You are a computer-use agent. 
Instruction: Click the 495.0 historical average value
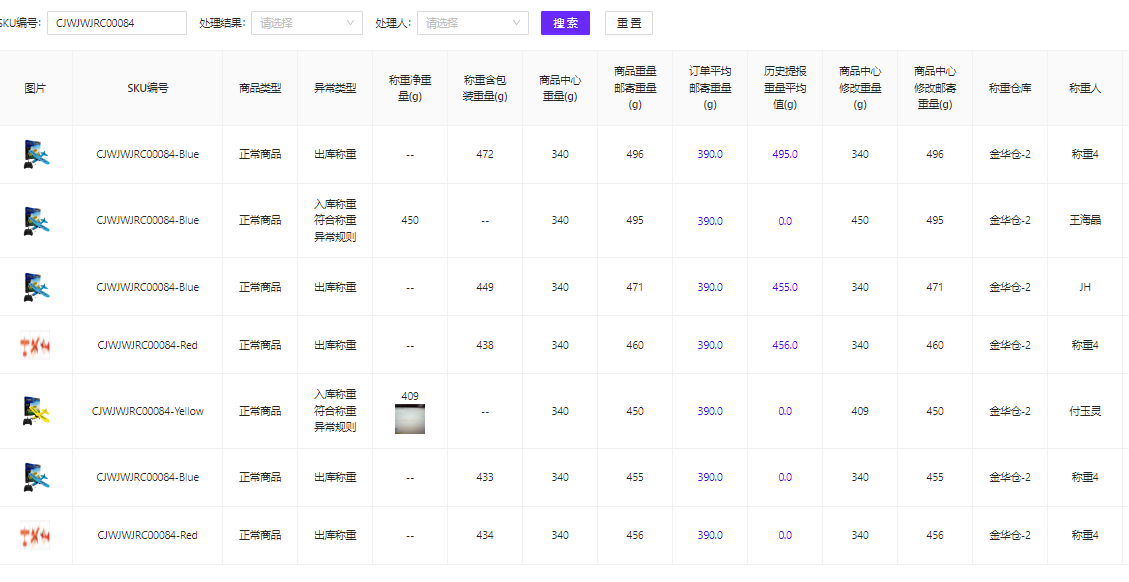click(x=785, y=154)
